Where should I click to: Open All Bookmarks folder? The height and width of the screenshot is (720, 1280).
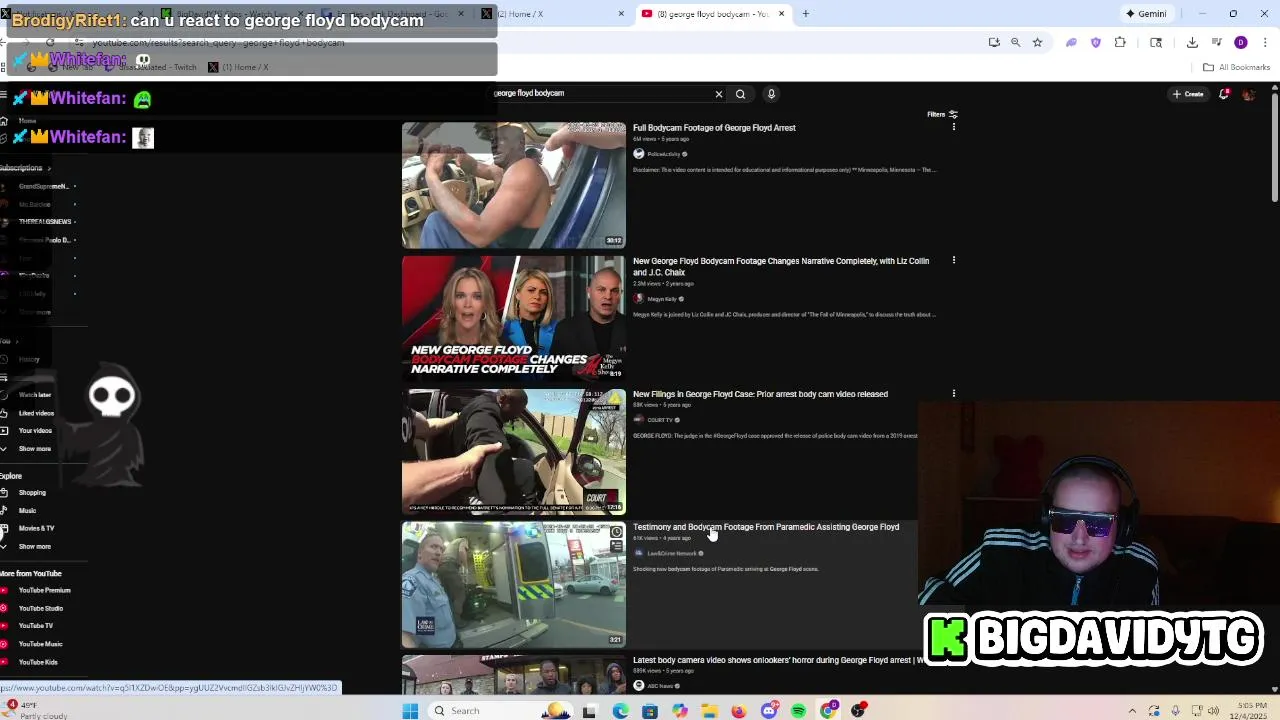pos(1236,67)
